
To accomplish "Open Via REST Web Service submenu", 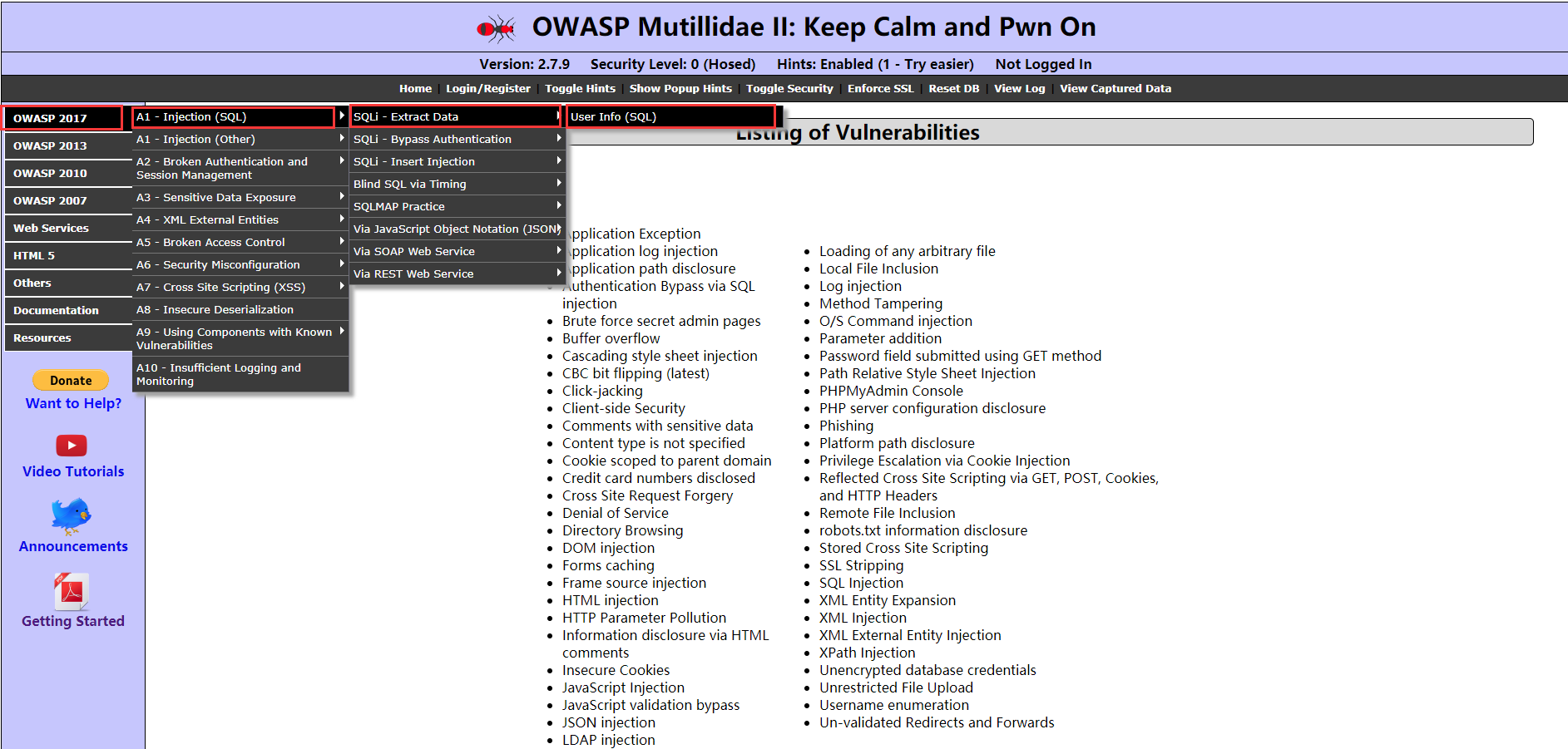I will pyautogui.click(x=458, y=273).
